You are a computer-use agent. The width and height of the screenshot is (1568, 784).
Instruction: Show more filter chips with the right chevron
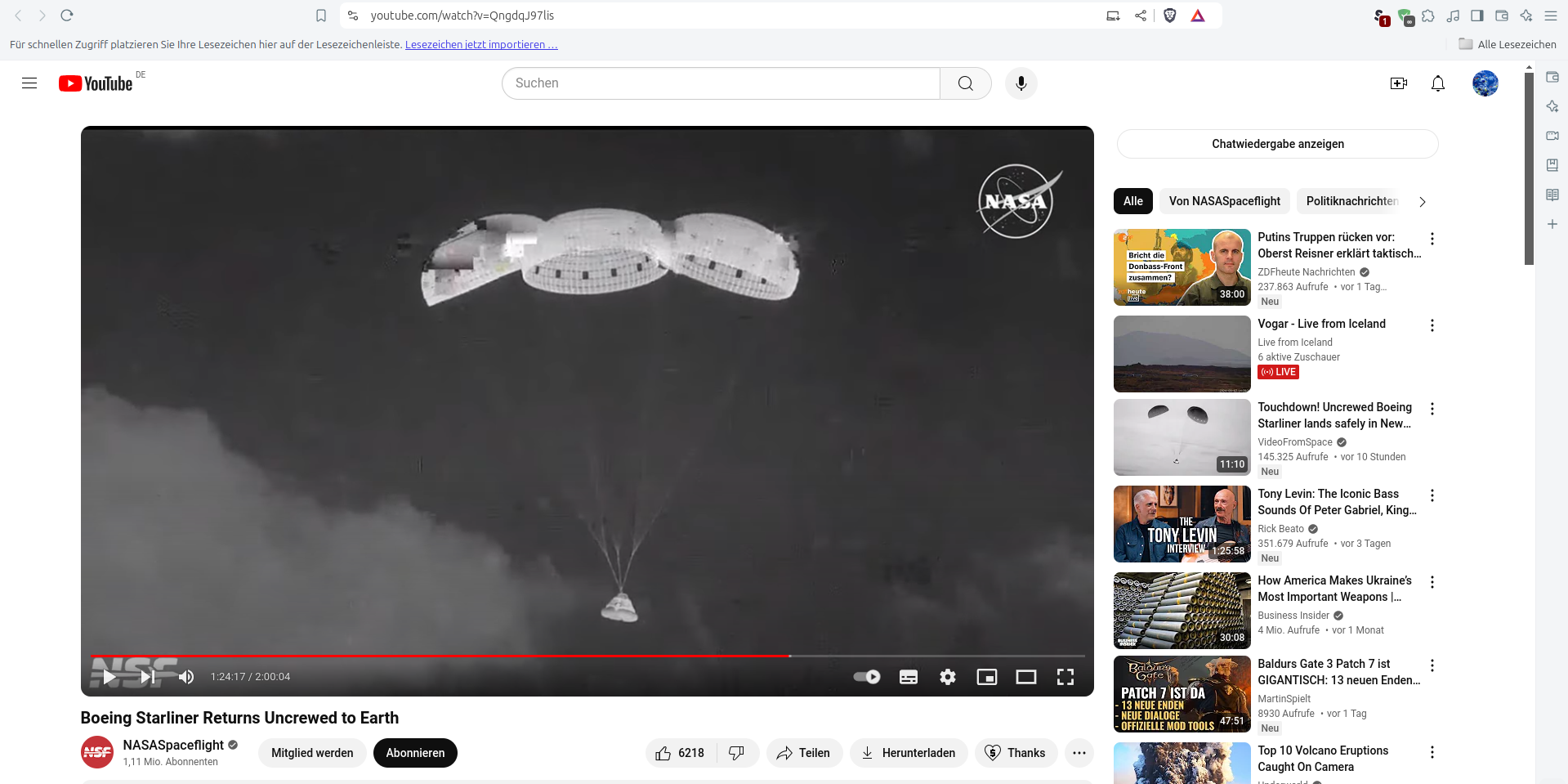(1423, 202)
